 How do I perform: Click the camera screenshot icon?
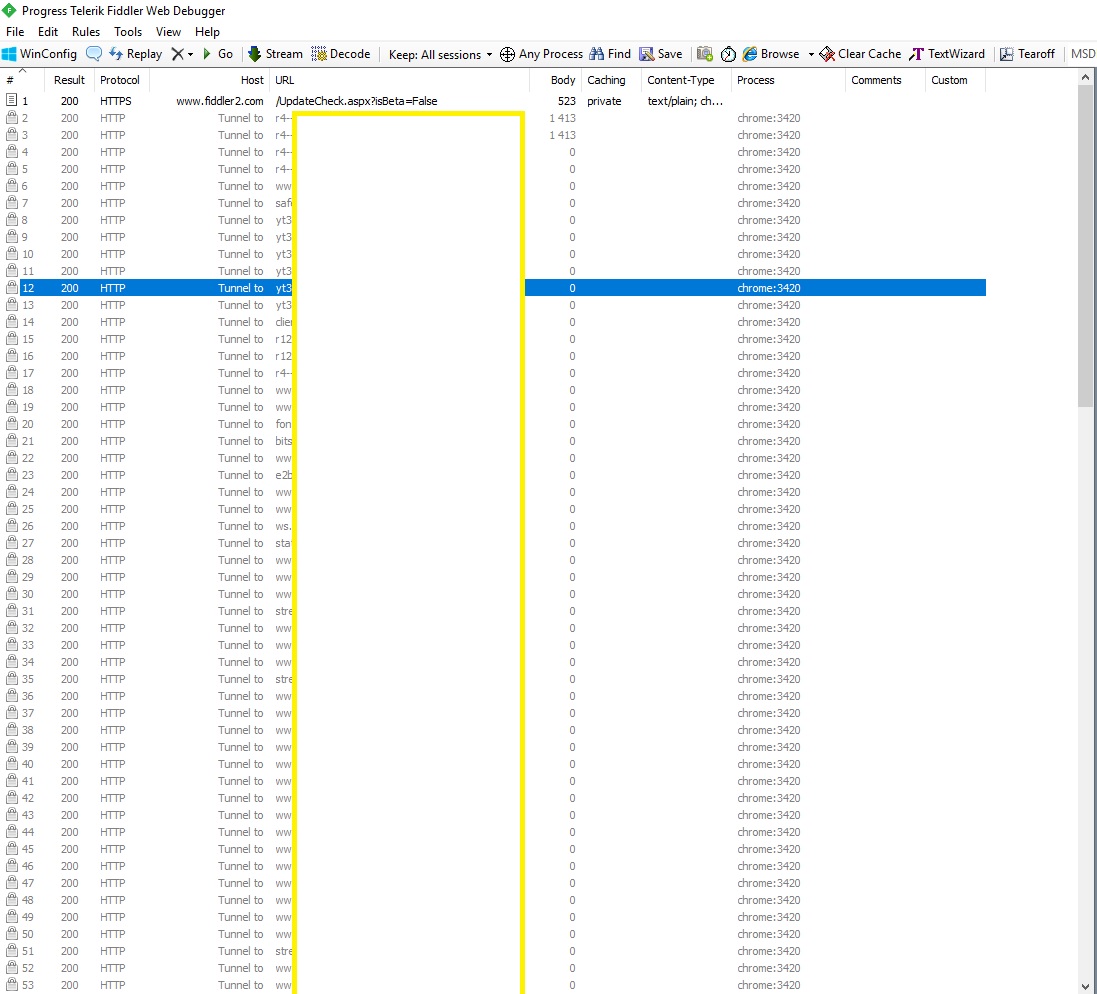click(x=705, y=54)
